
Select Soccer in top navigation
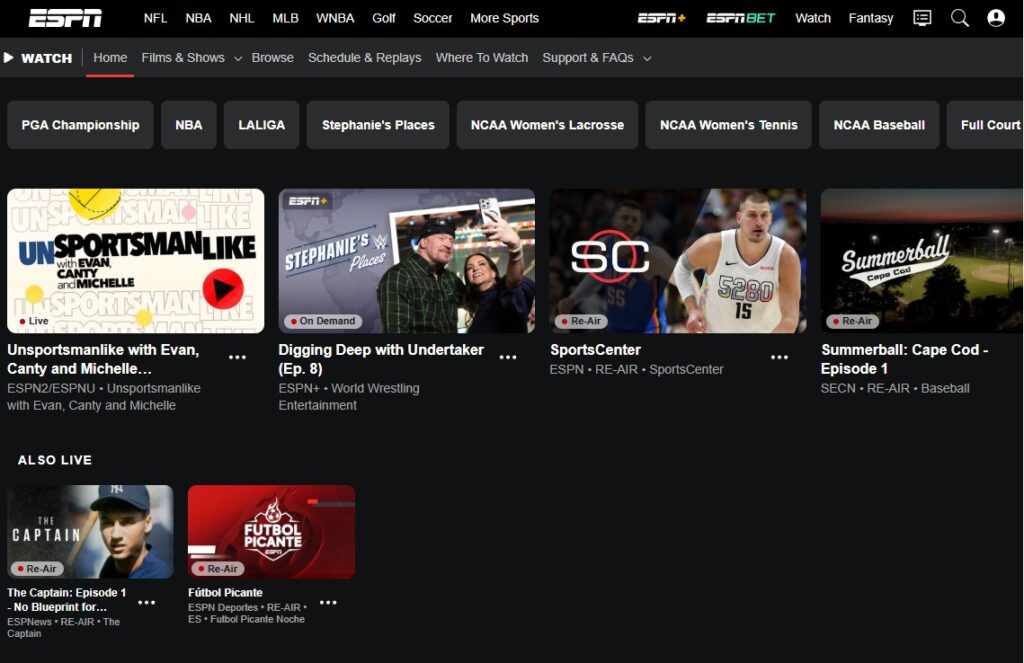(432, 18)
